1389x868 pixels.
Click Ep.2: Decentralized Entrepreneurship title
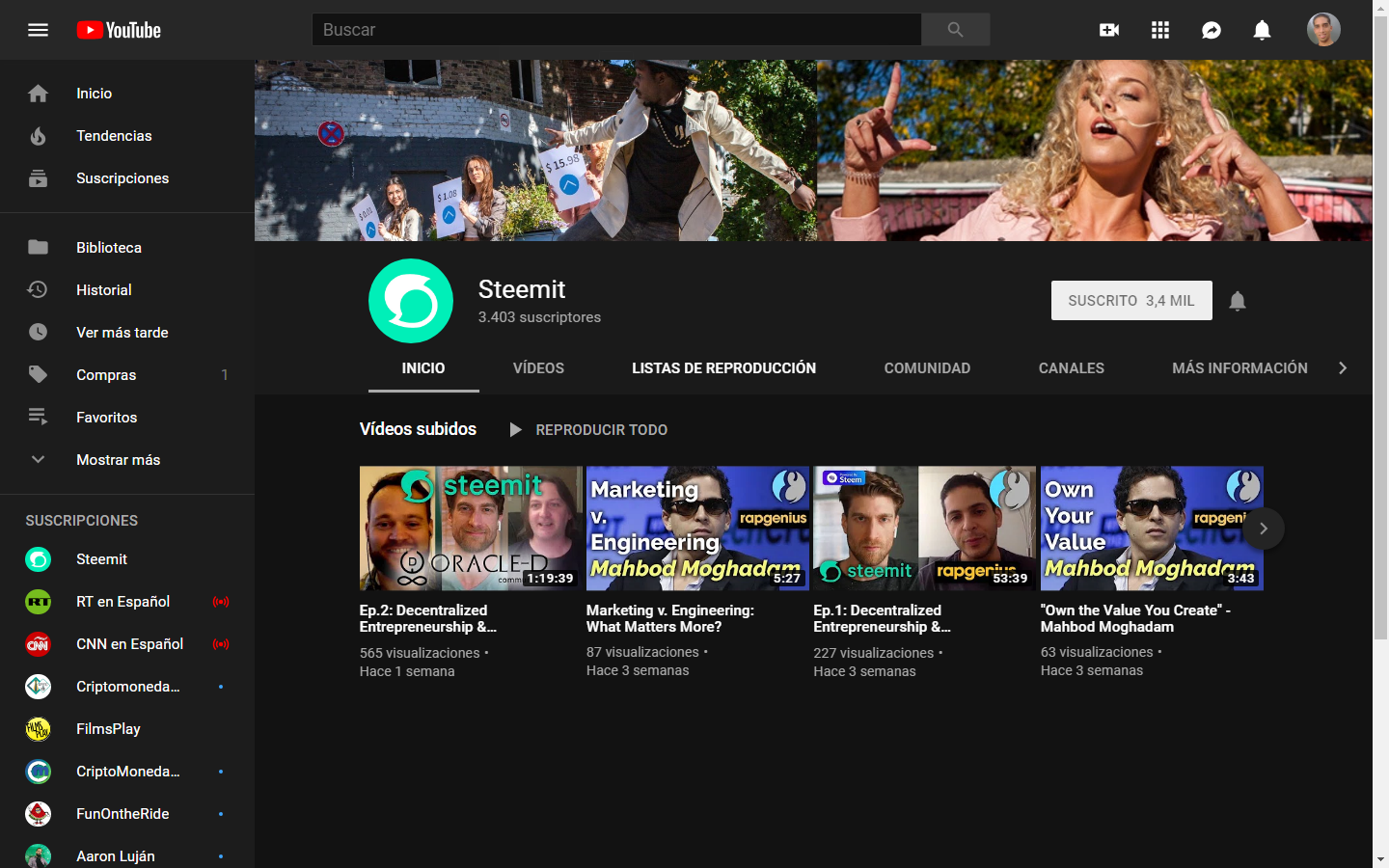pyautogui.click(x=428, y=618)
